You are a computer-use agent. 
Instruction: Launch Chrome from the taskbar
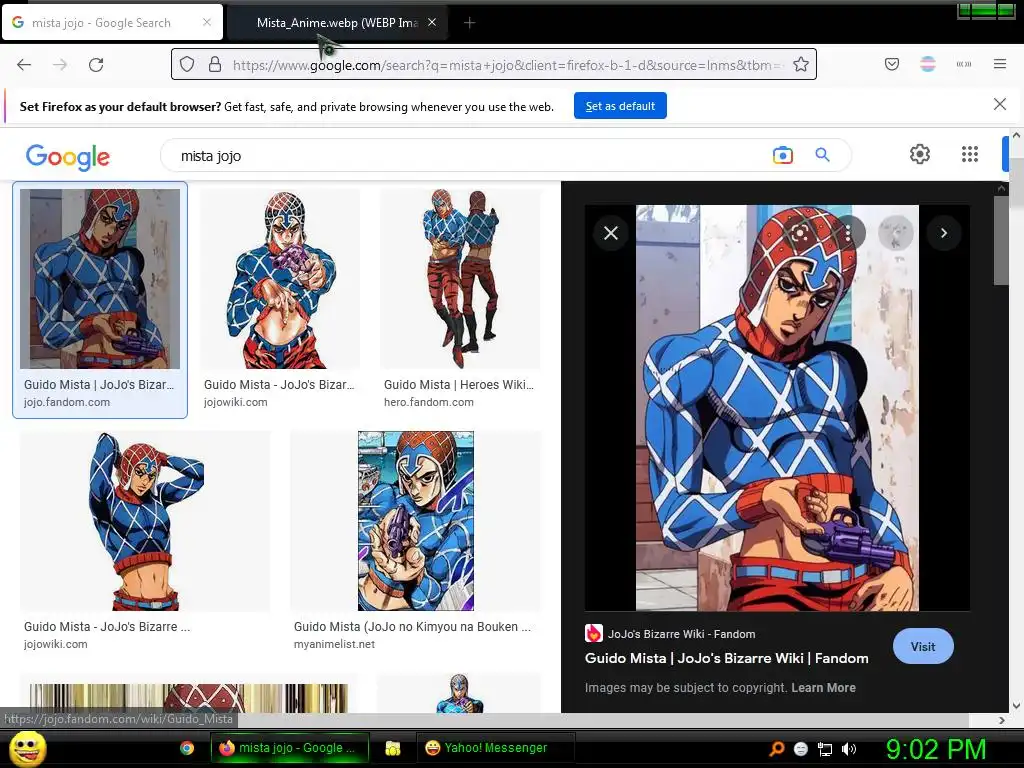point(187,748)
